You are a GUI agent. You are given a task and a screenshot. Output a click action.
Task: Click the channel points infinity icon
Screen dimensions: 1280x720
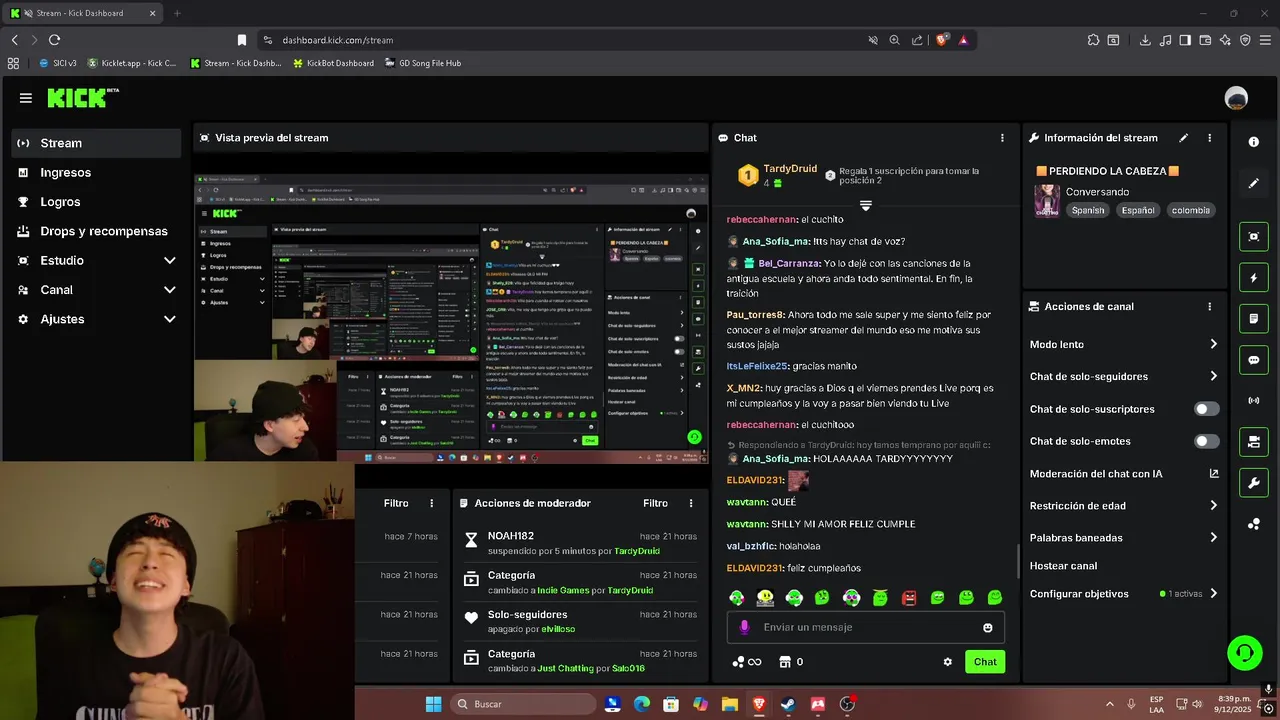tap(747, 662)
